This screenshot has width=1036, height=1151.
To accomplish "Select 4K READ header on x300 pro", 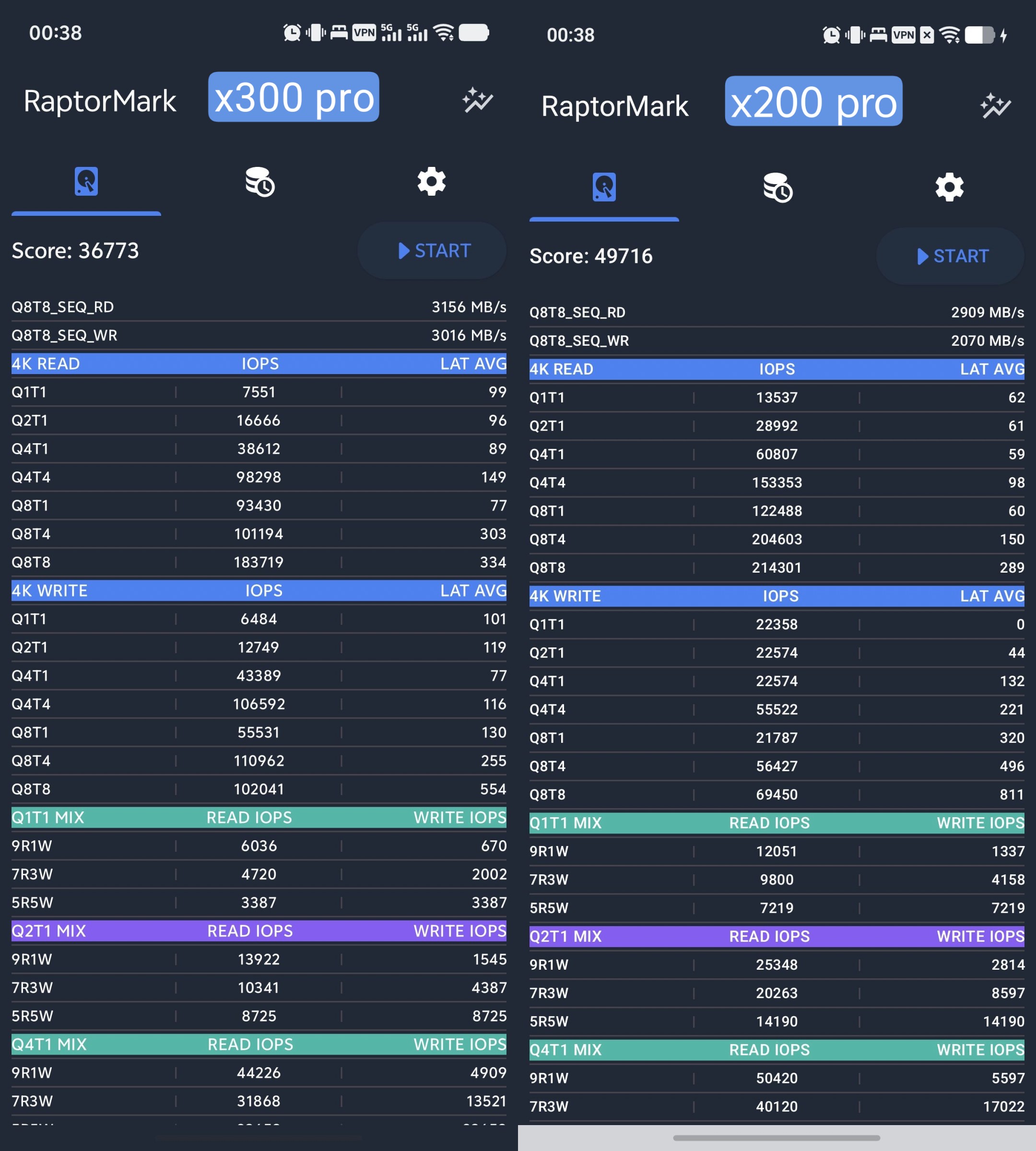I will point(259,364).
